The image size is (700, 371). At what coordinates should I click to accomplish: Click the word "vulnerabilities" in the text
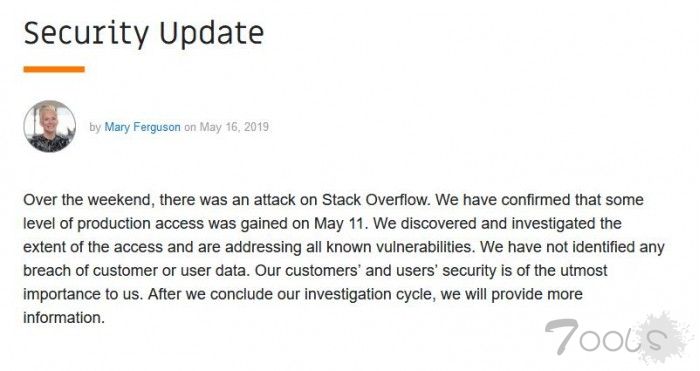tap(426, 247)
